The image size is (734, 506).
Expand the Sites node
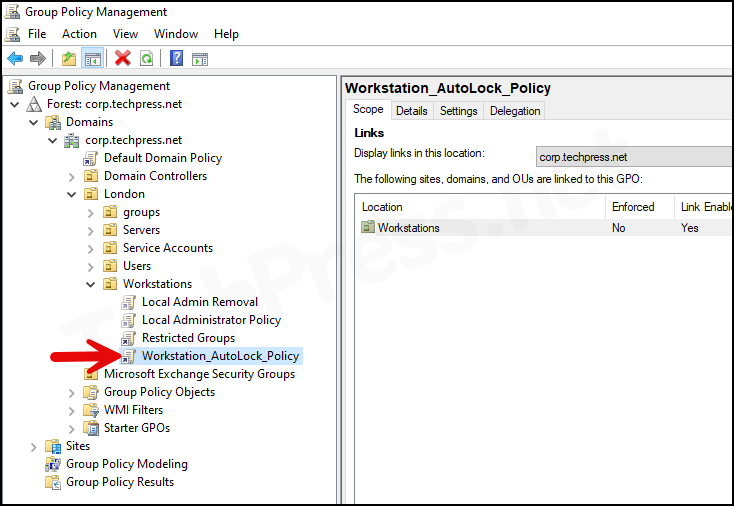pos(34,447)
